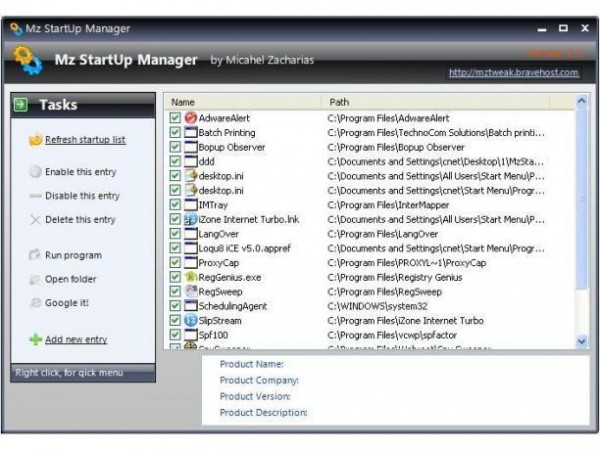Image resolution: width=600 pixels, height=449 pixels.
Task: Click the AdwareAlert red icon
Action: click(190, 118)
